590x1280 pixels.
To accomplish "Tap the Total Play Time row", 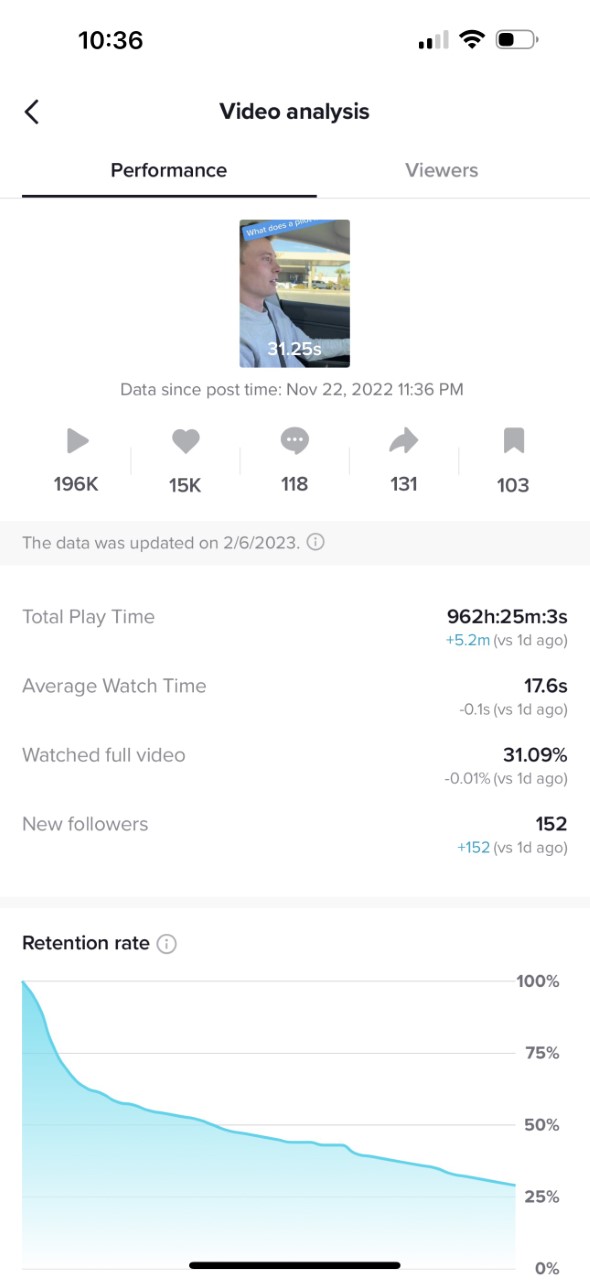I will 295,627.
